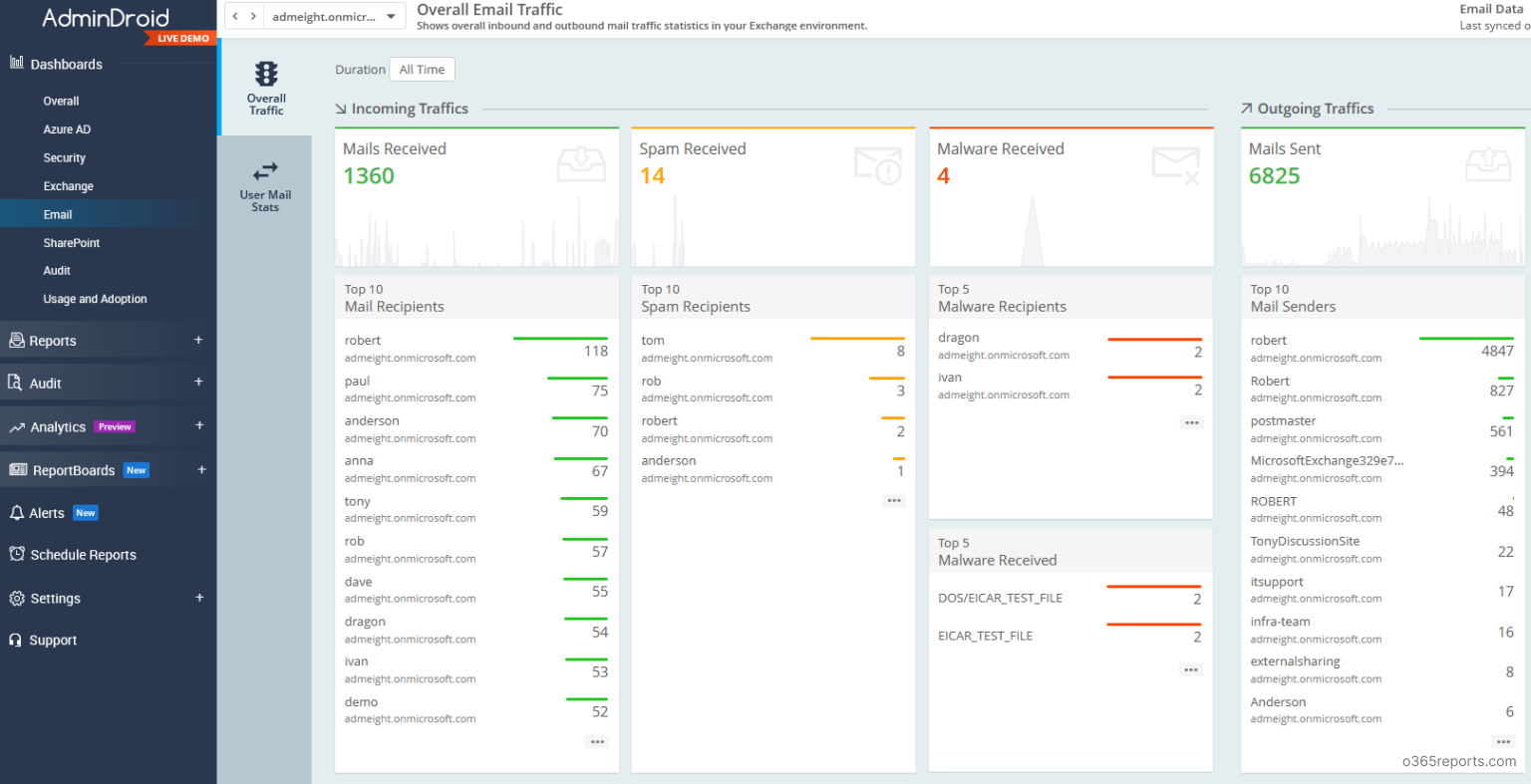1531x784 pixels.
Task: Click the Support sidebar icon
Action: (x=14, y=641)
